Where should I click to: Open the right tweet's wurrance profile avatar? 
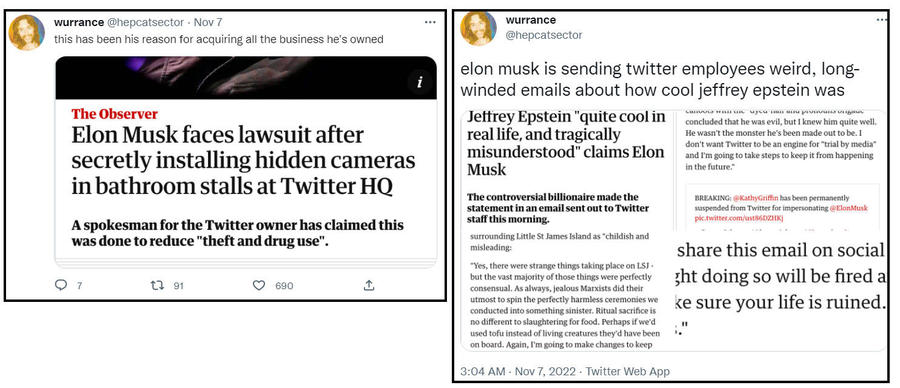pos(479,28)
